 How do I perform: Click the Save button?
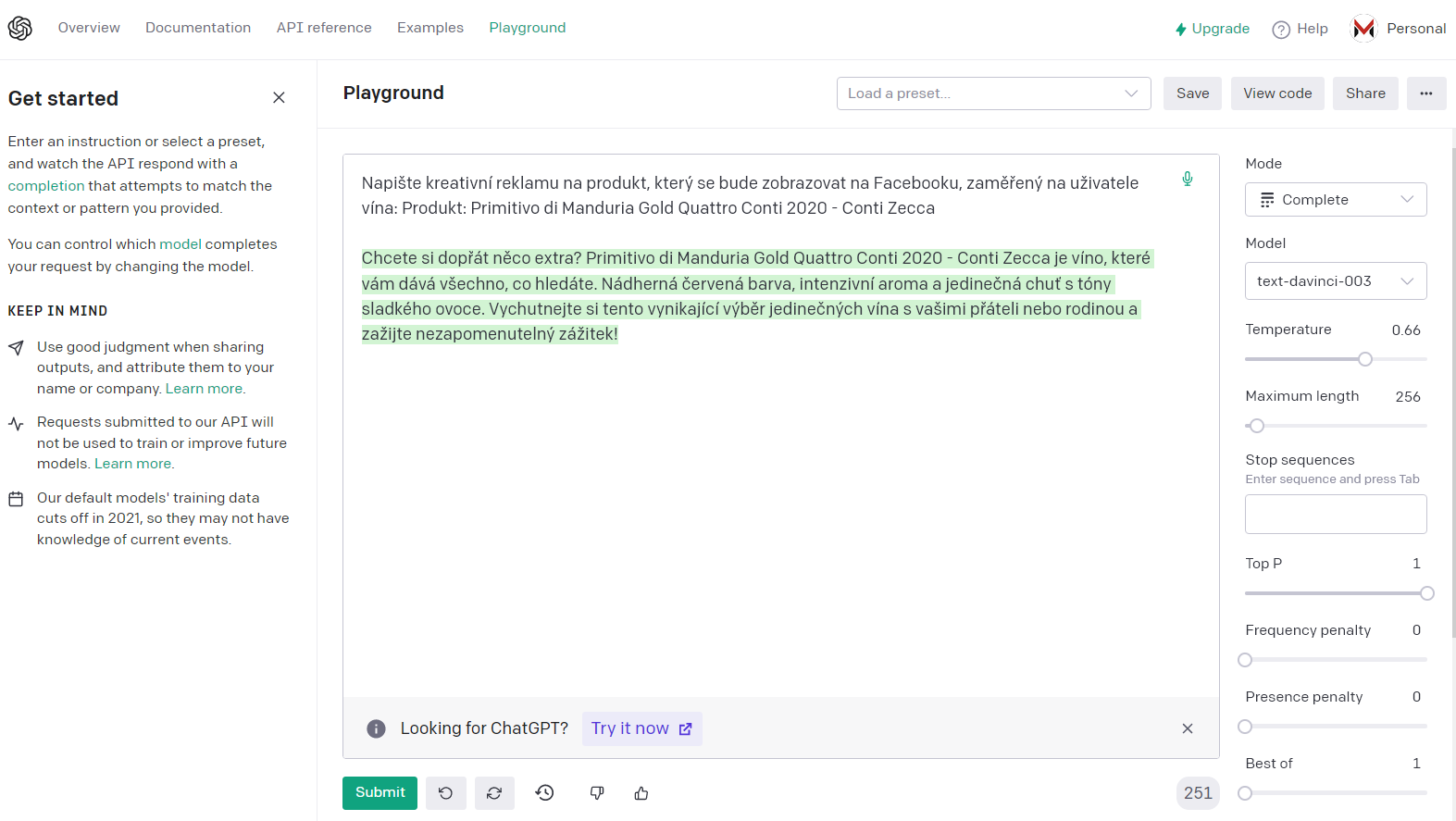tap(1192, 93)
